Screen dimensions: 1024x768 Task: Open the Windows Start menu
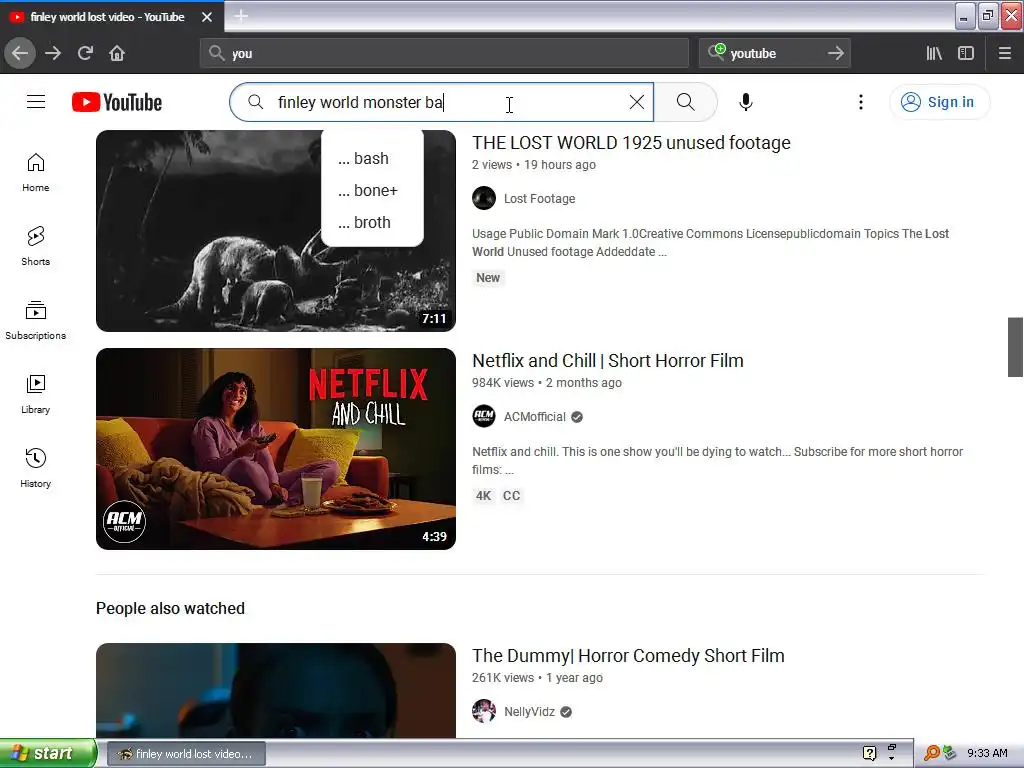(48, 753)
